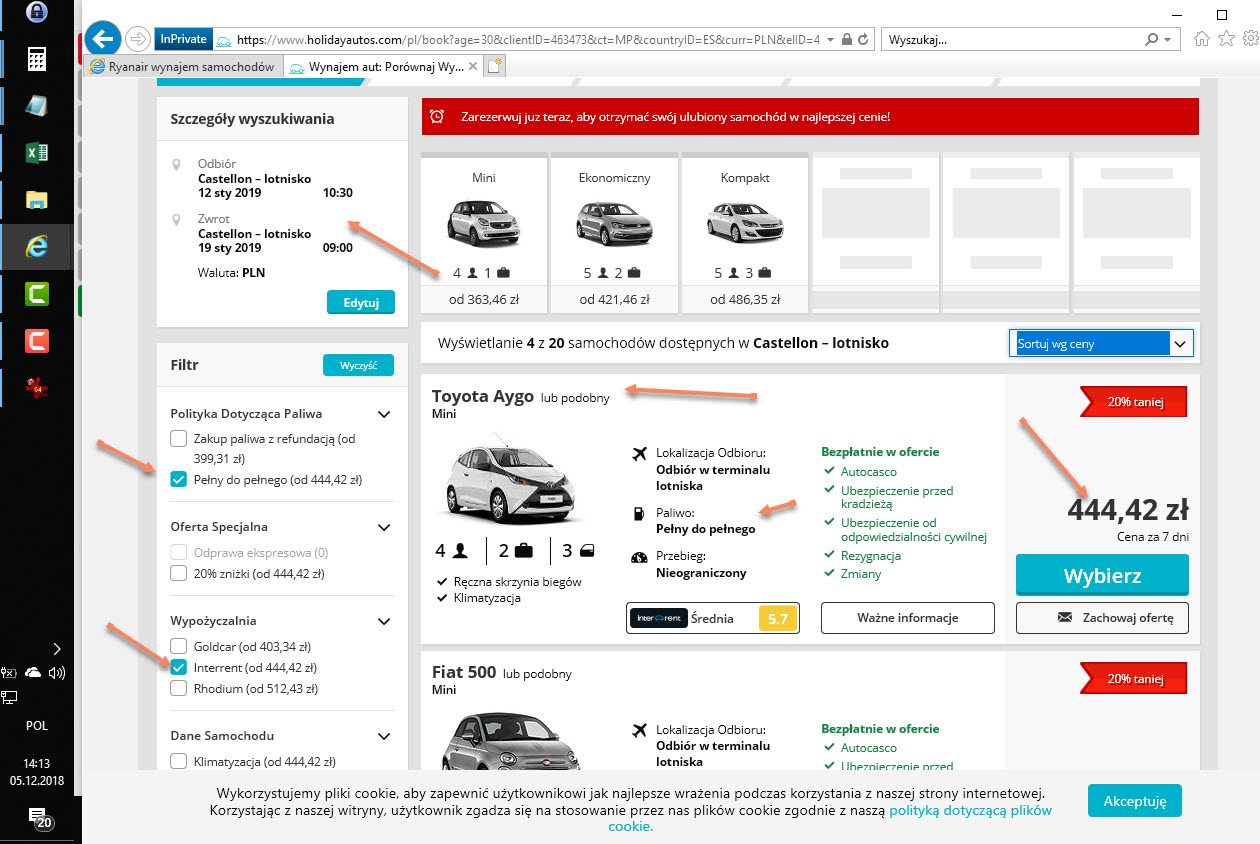The width and height of the screenshot is (1260, 844).
Task: Open the notepad-like taskbar icon
Action: [x=36, y=106]
